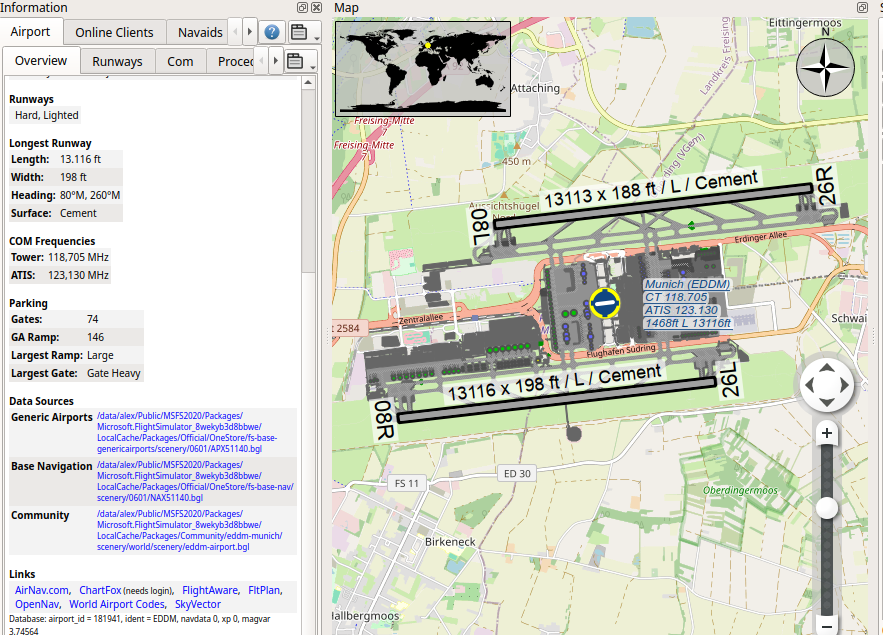Open the OpenNav link
Viewport: 883px width, 635px height.
[37, 604]
